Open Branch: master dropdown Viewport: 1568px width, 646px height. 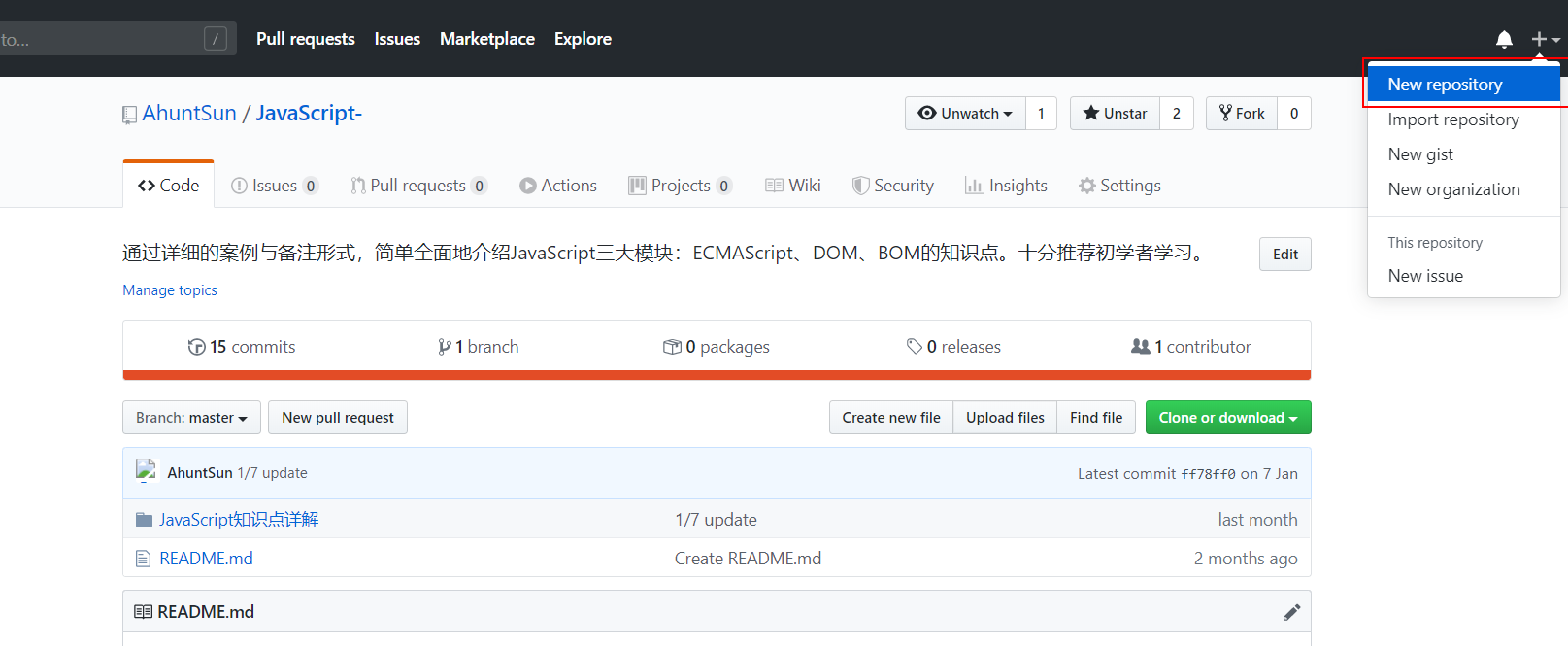[191, 418]
